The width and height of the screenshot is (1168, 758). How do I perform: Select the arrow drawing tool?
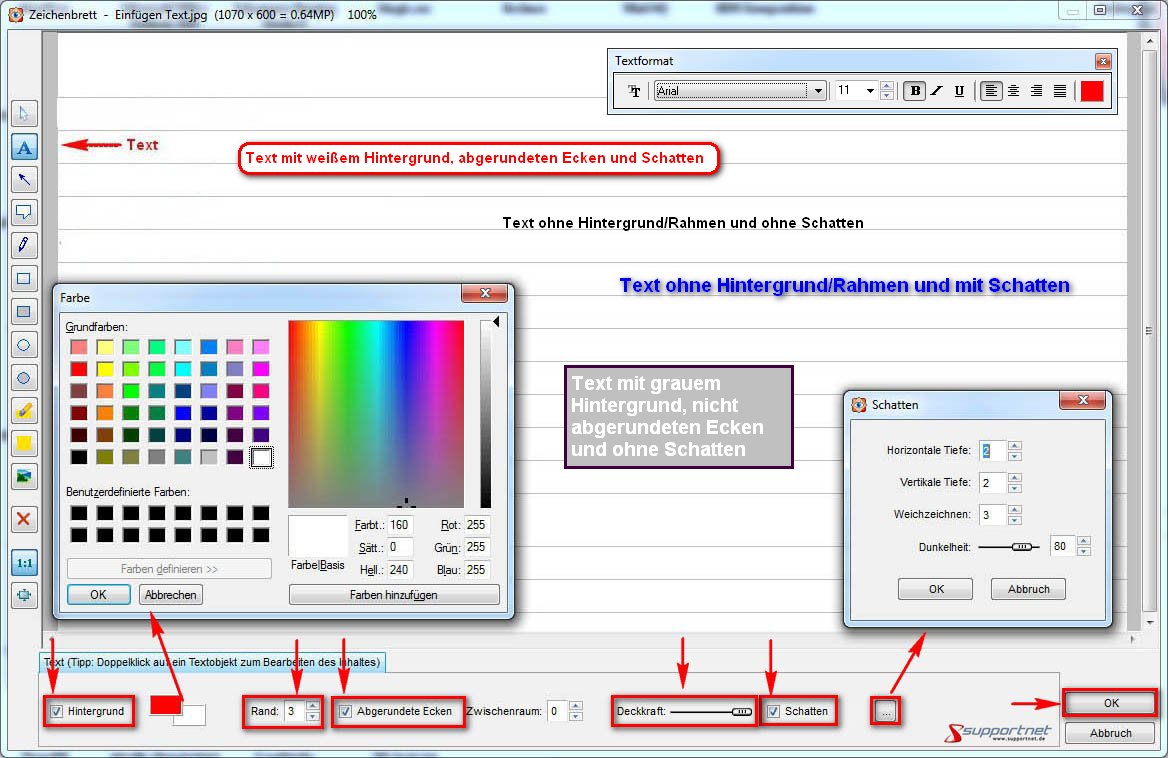point(24,180)
